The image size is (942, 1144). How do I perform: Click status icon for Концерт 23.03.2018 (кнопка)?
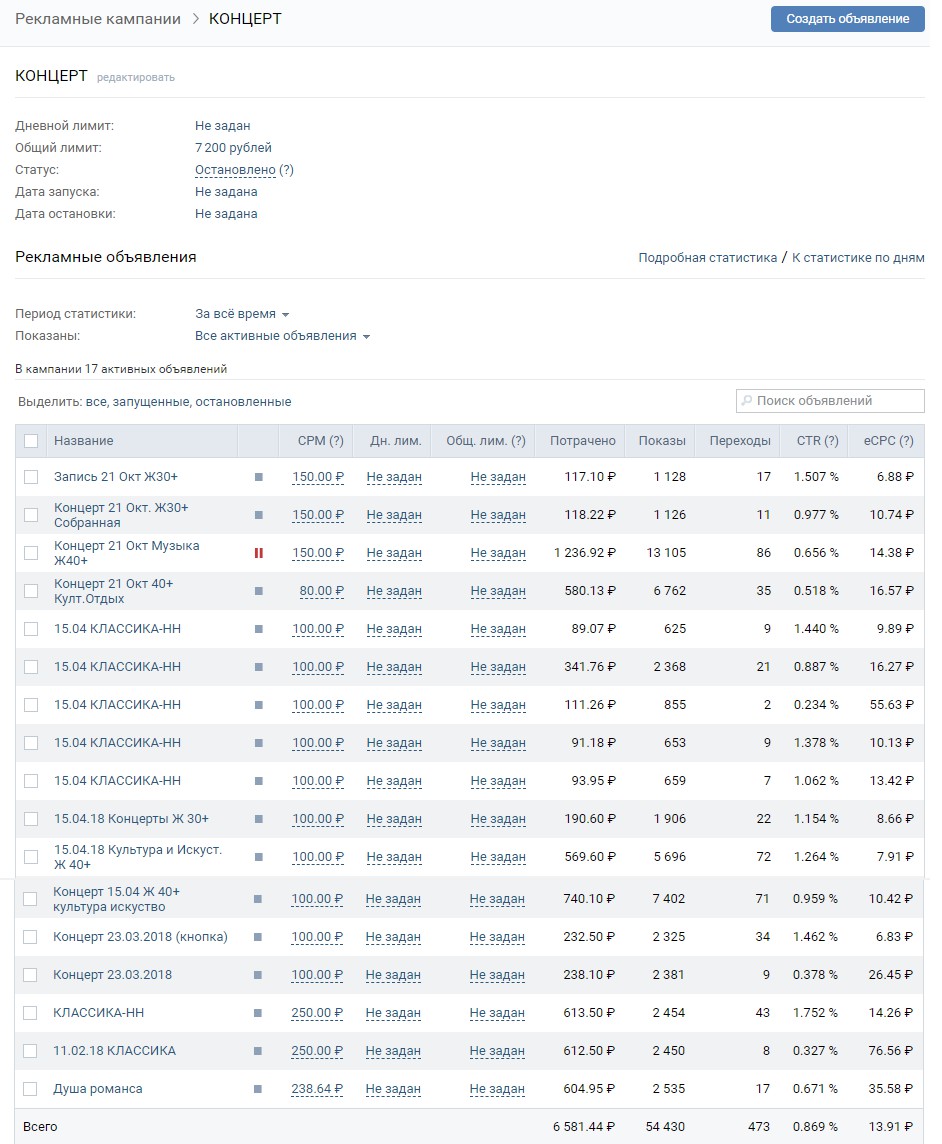(258, 937)
